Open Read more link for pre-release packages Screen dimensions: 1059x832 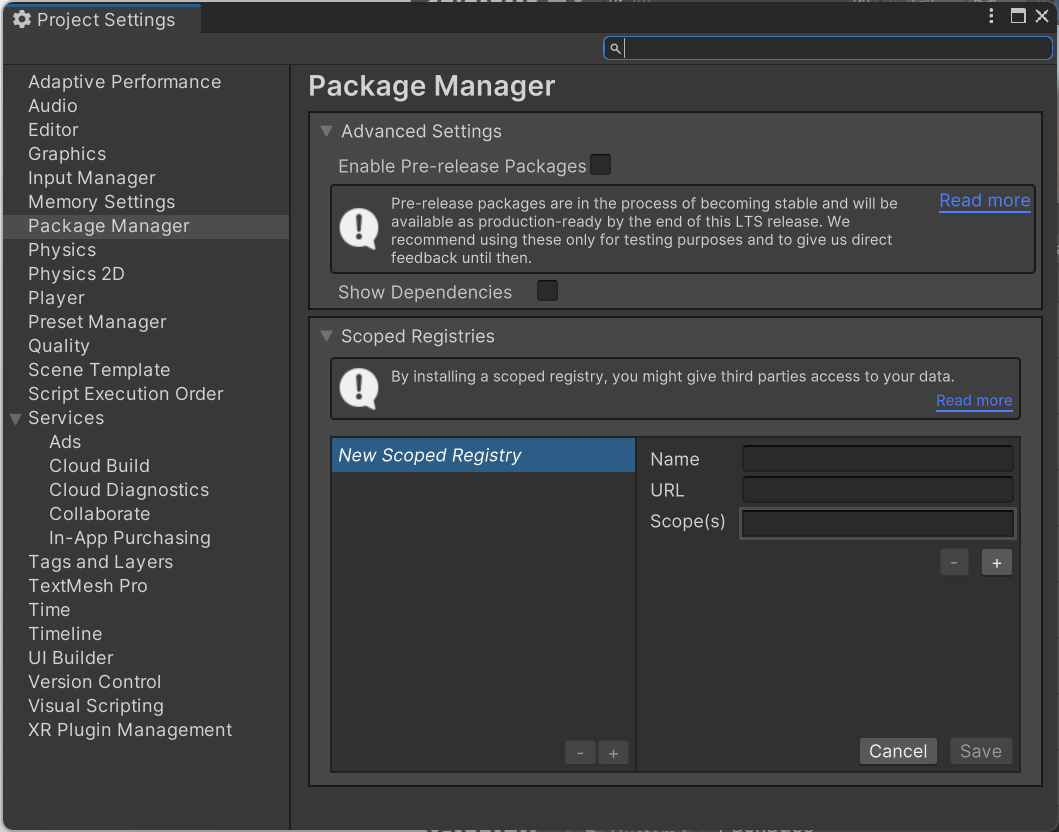[x=984, y=201]
